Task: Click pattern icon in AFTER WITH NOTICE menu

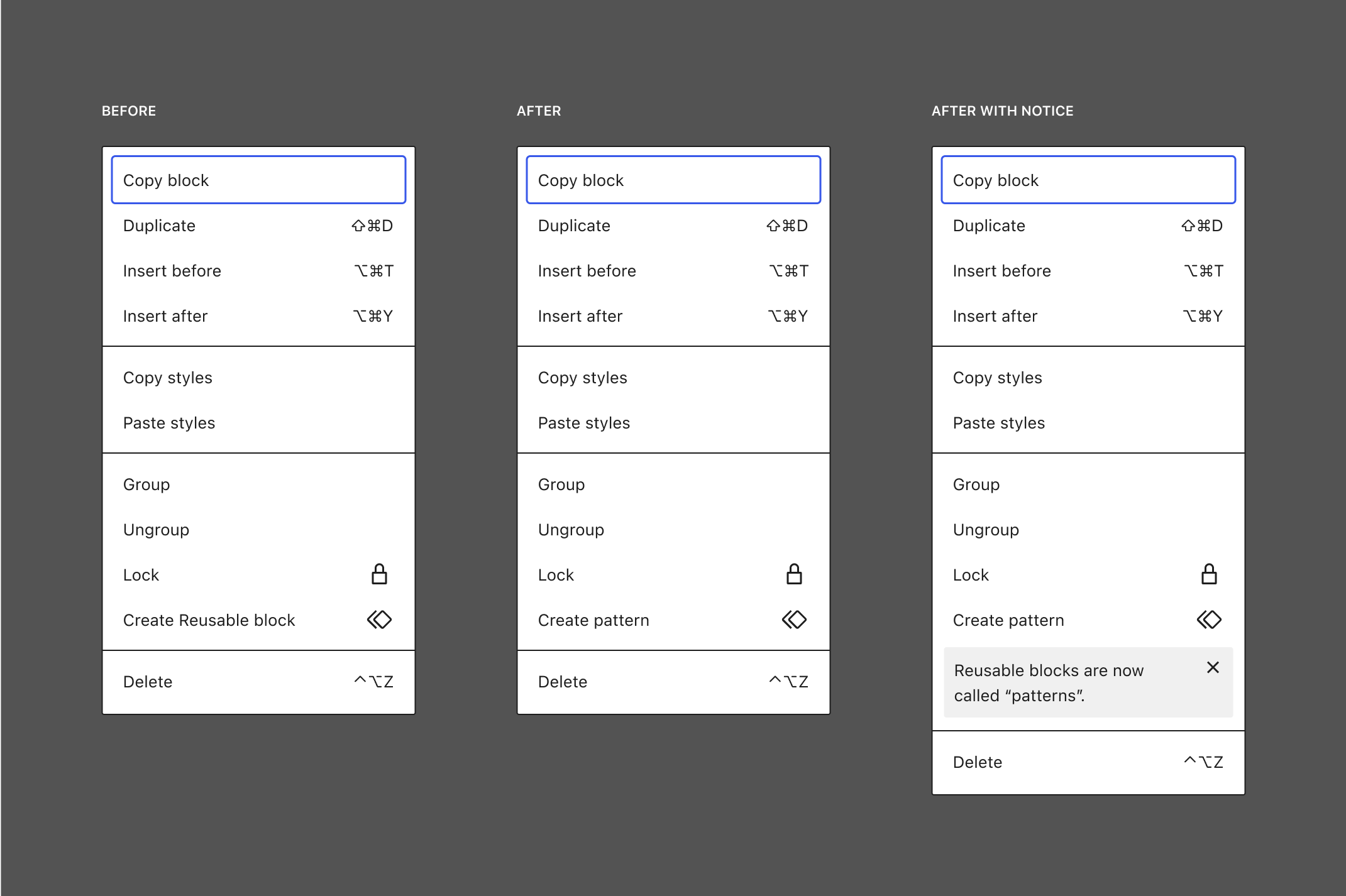Action: (1209, 620)
